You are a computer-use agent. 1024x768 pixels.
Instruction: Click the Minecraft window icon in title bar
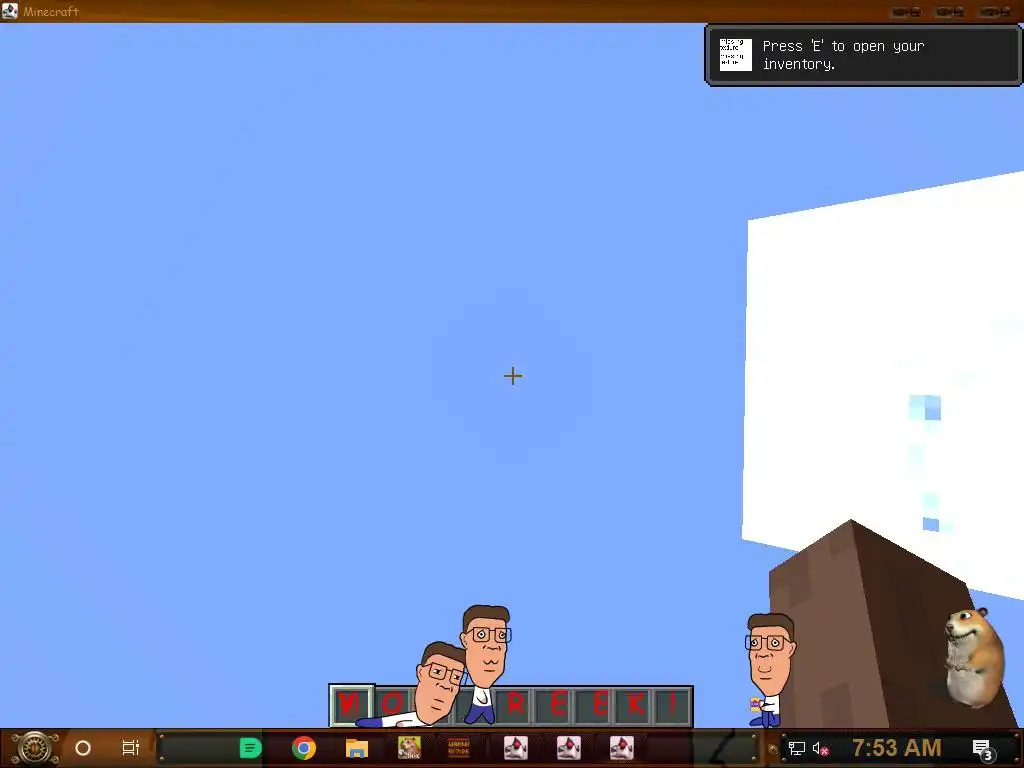pos(10,10)
